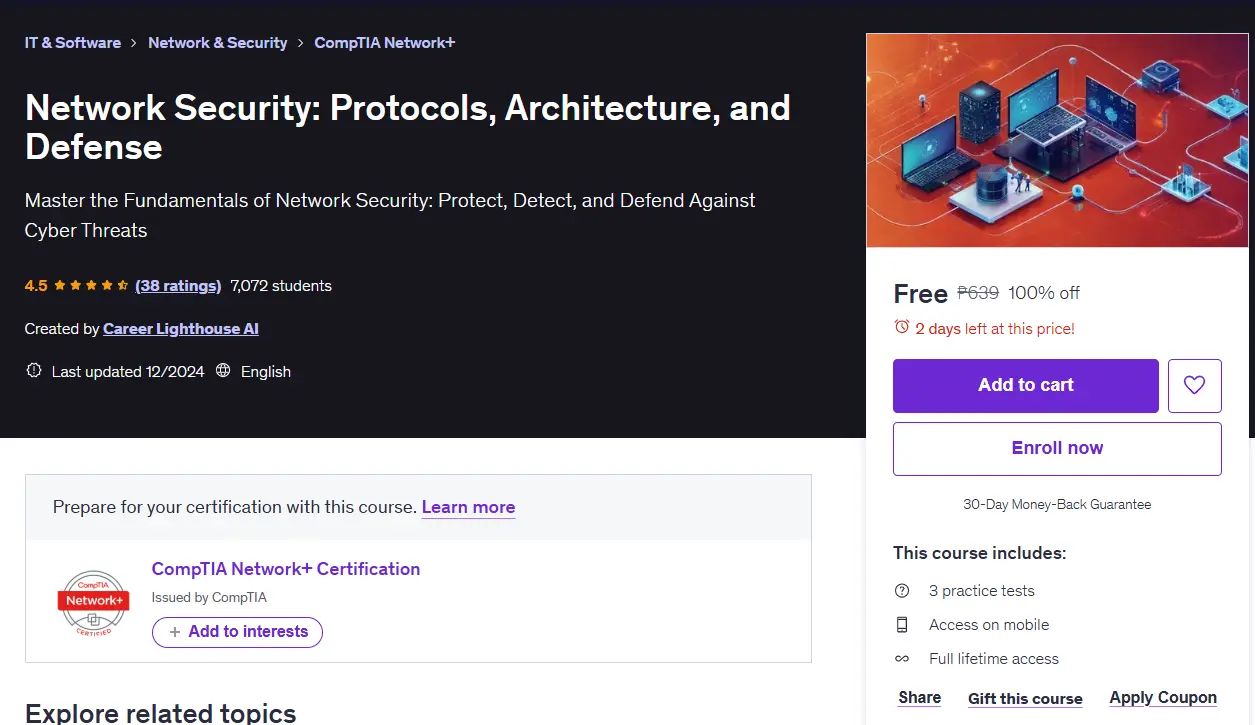This screenshot has height=725, width=1255.
Task: Open the 38 ratings link
Action: pos(178,286)
